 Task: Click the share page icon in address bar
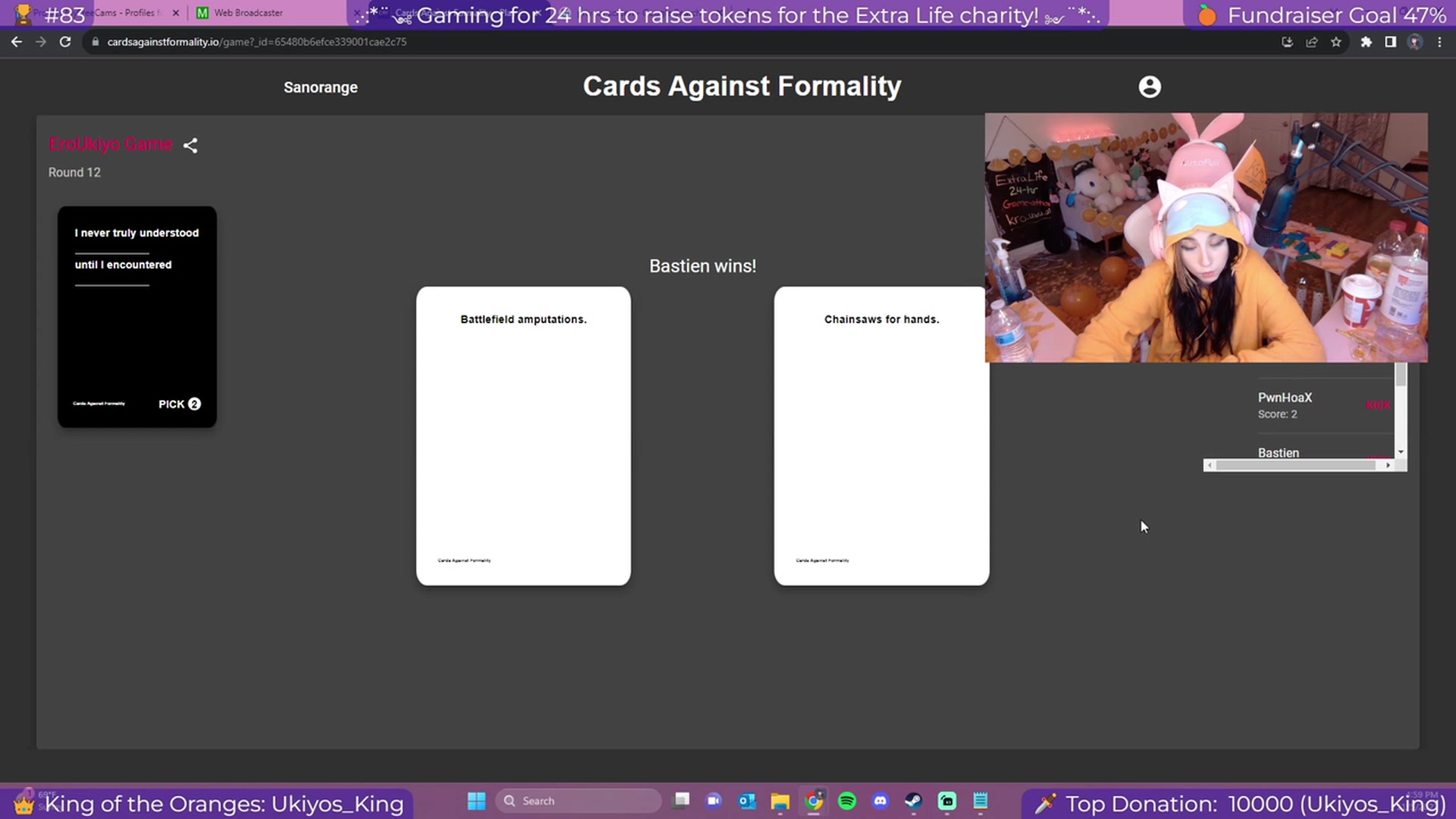click(x=1312, y=42)
